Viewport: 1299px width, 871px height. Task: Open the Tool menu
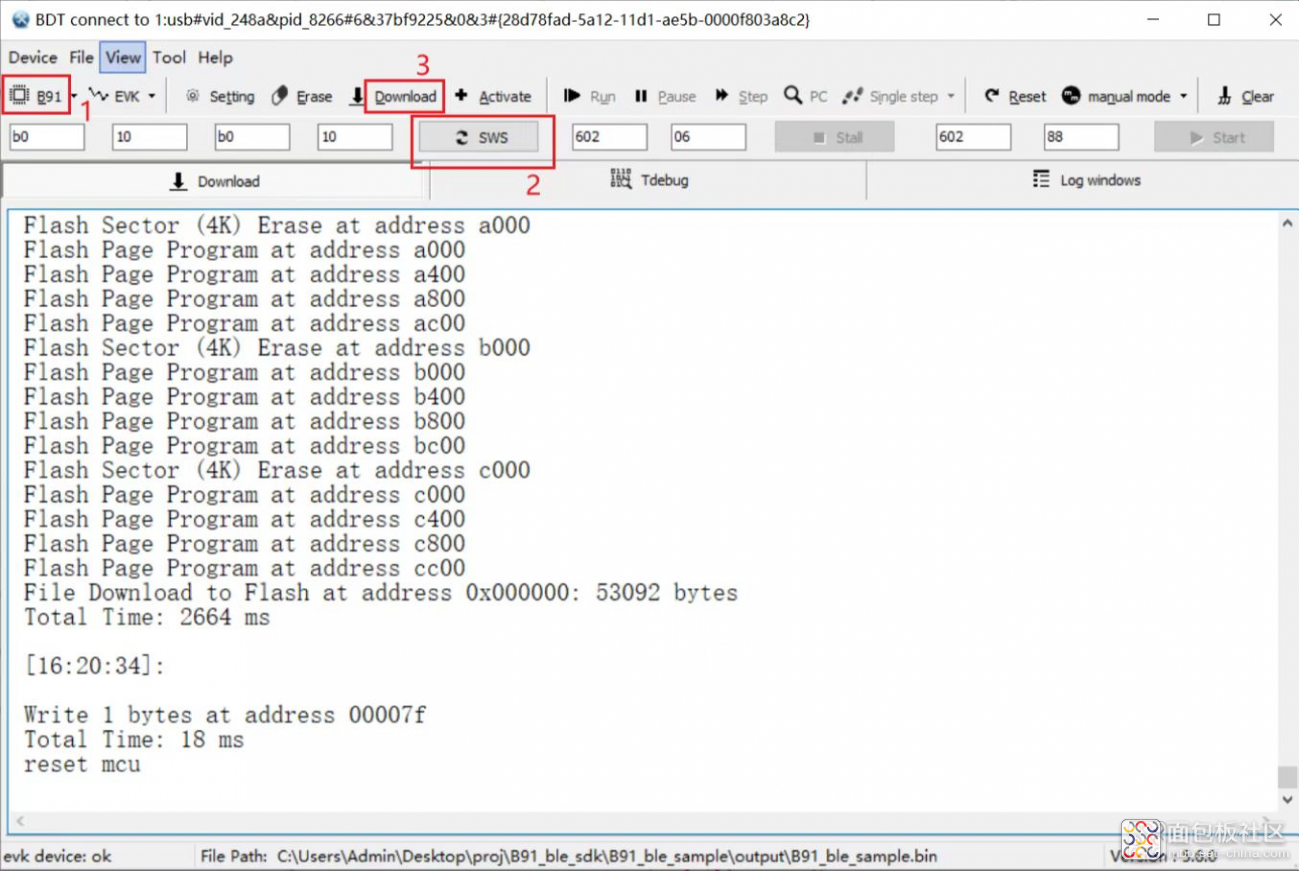coord(169,58)
